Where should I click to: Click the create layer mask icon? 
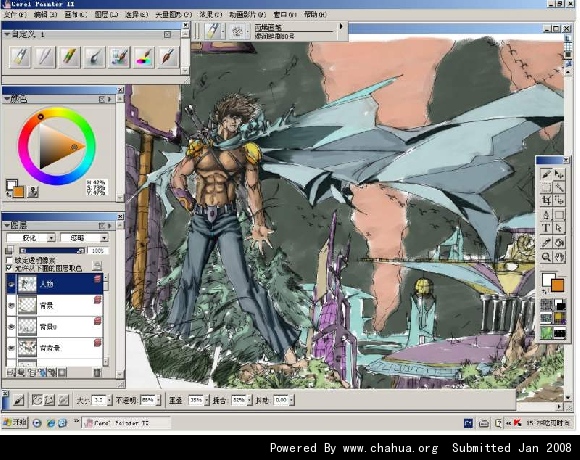click(x=62, y=372)
